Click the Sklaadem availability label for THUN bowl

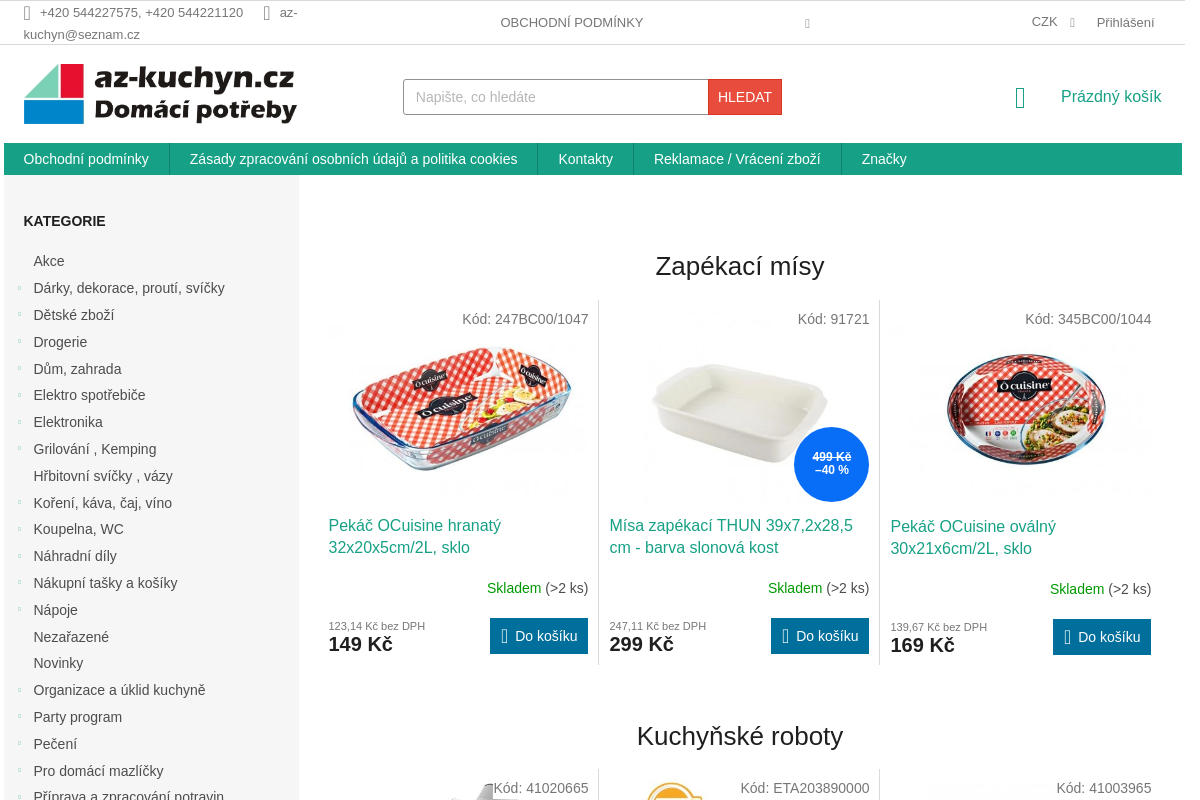pos(795,588)
